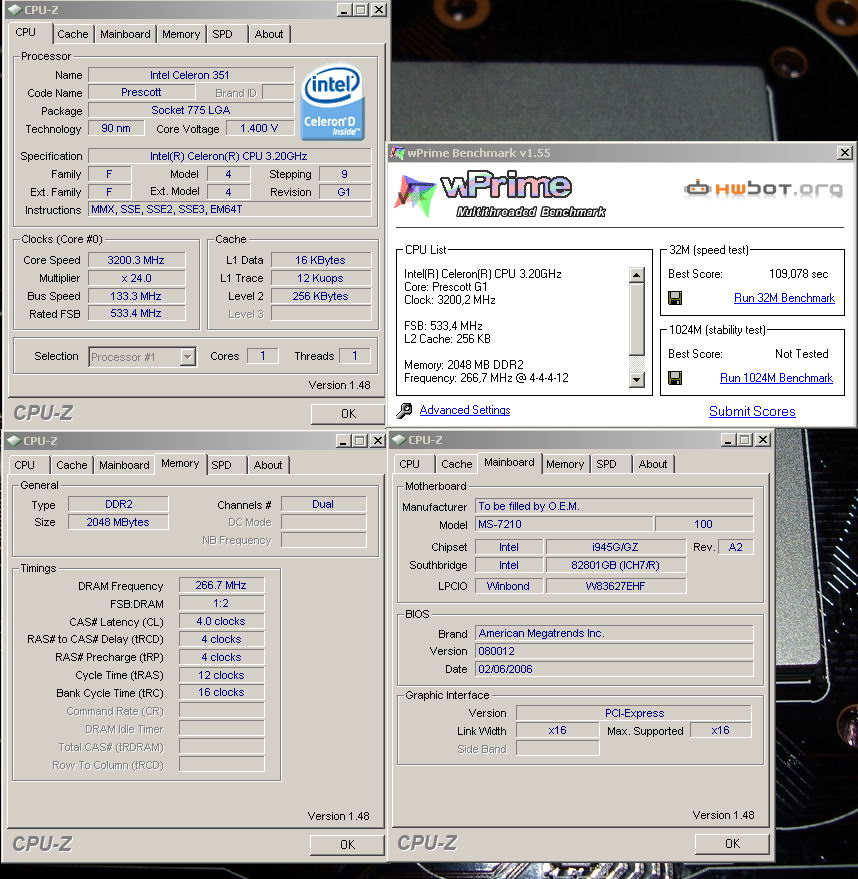Click the Manufacturer To be filled by O.E.M. field
The image size is (858, 879).
(614, 506)
